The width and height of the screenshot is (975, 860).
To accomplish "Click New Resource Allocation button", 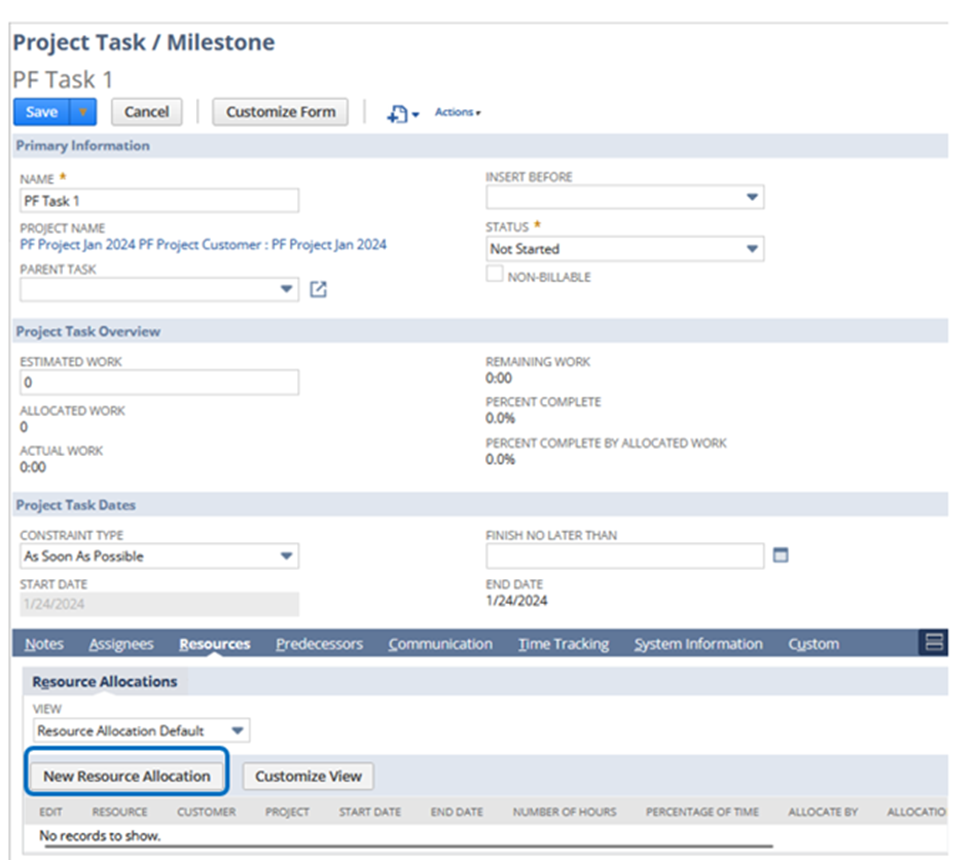I will pos(127,776).
